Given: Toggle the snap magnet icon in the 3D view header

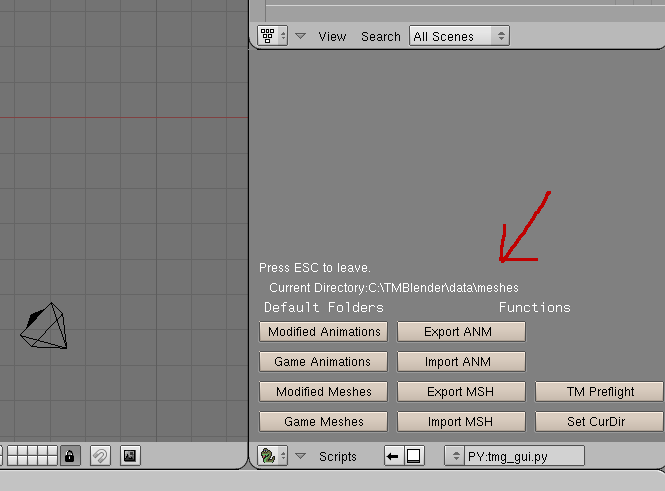Looking at the screenshot, I should click(x=101, y=456).
